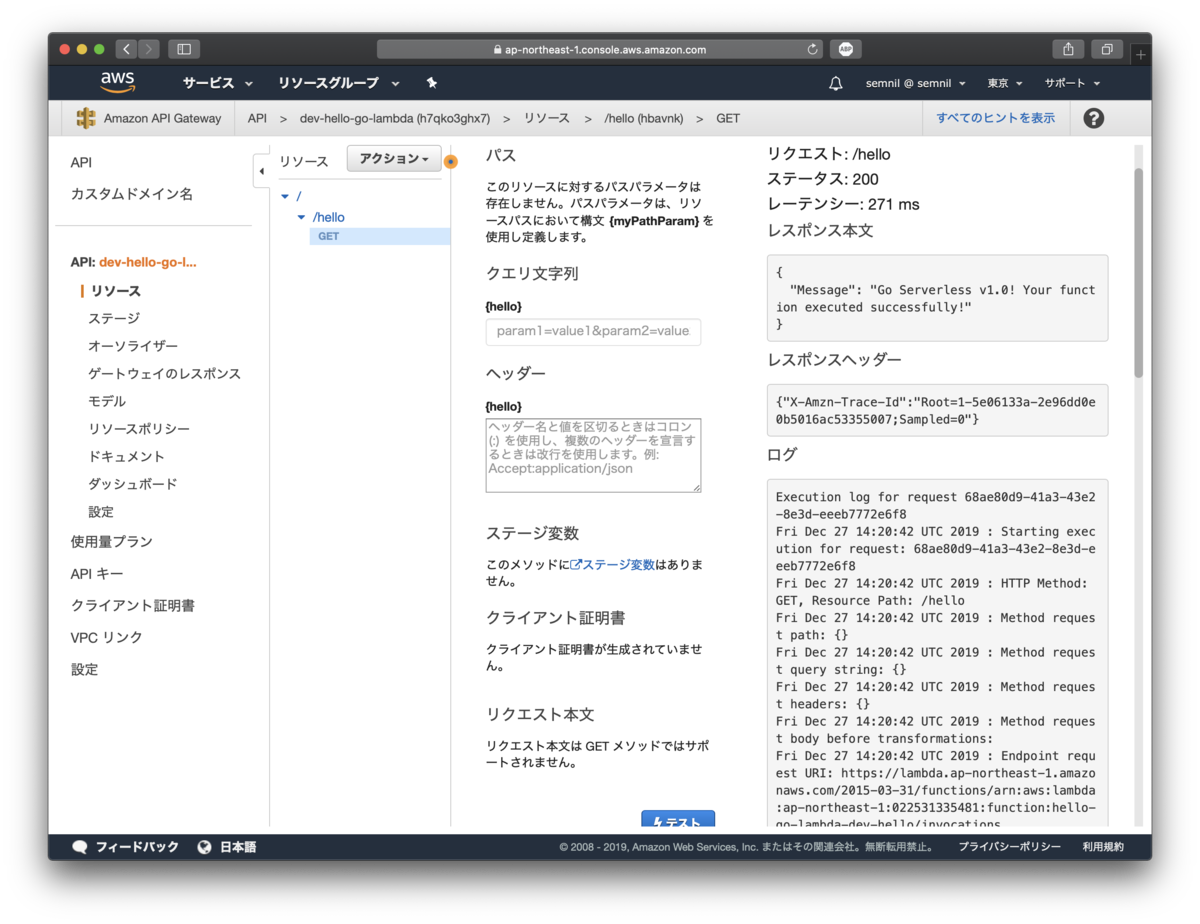Open リソースポリシー in the sidebar
This screenshot has height=924, width=1200.
(139, 428)
